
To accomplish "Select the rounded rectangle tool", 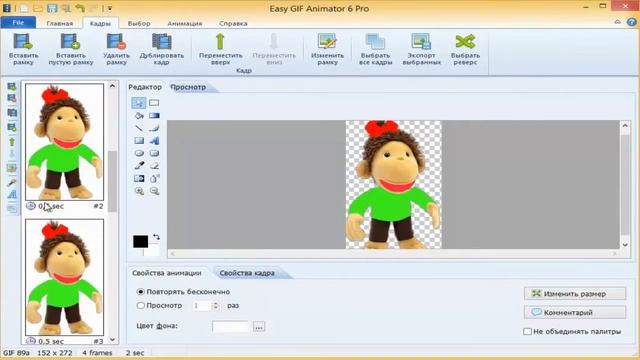I will (x=154, y=153).
